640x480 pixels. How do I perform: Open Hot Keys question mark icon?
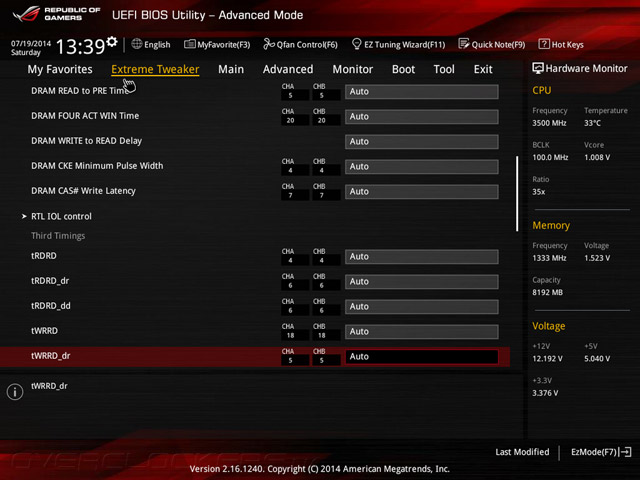544,44
